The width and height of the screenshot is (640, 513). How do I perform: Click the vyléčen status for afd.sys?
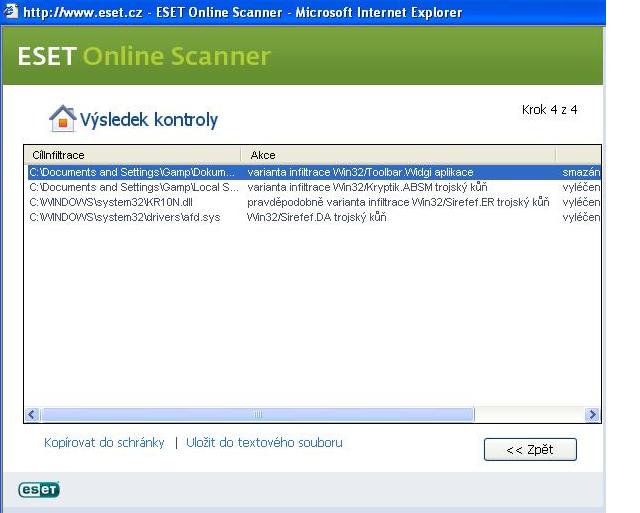(581, 217)
